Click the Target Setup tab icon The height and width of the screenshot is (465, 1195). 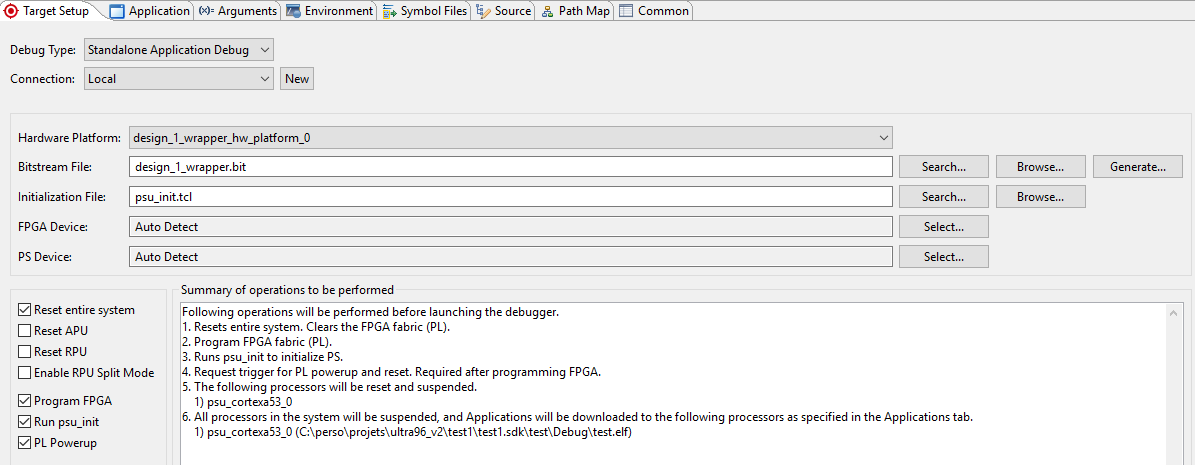[x=12, y=11]
